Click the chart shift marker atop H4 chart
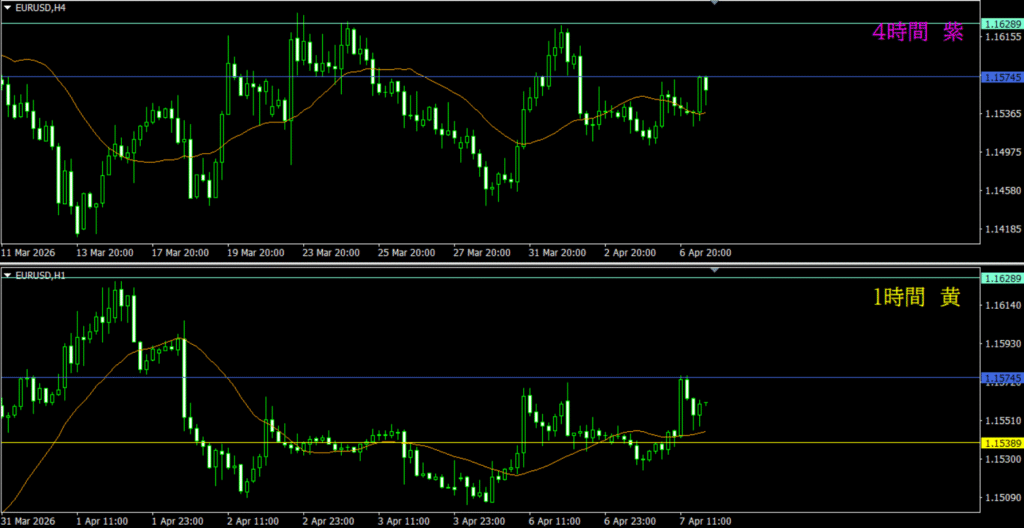This screenshot has height=528, width=1024. pyautogui.click(x=714, y=4)
